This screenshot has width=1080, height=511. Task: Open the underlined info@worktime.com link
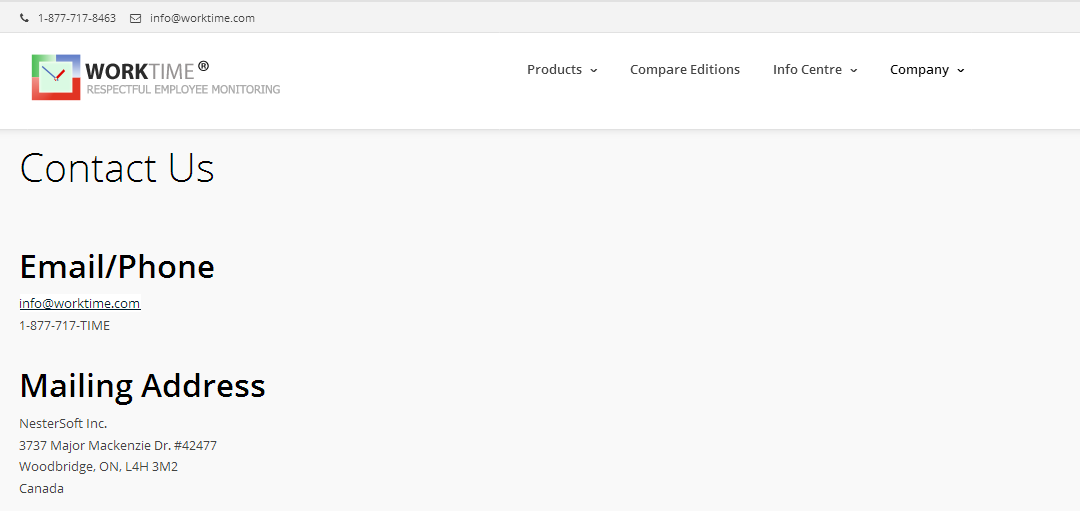(80, 304)
